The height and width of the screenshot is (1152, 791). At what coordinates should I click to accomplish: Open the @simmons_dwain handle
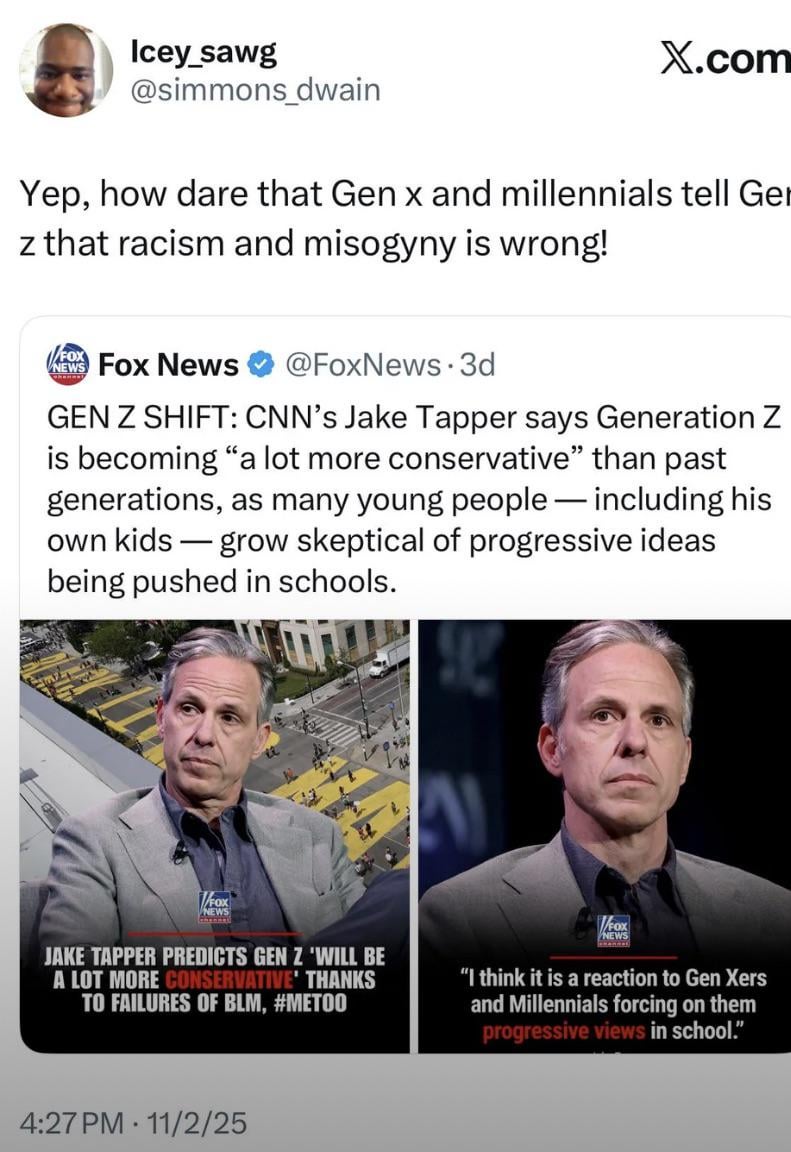(255, 90)
